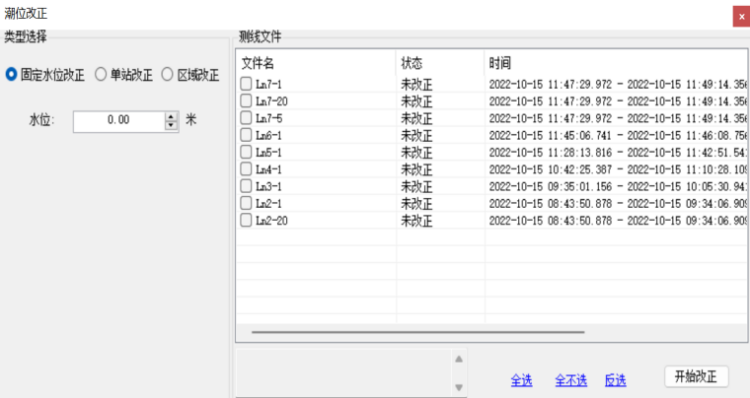Viewport: 750px width, 398px height.
Task: Click the 未改正 status of Ln7-1
Action: (417, 84)
